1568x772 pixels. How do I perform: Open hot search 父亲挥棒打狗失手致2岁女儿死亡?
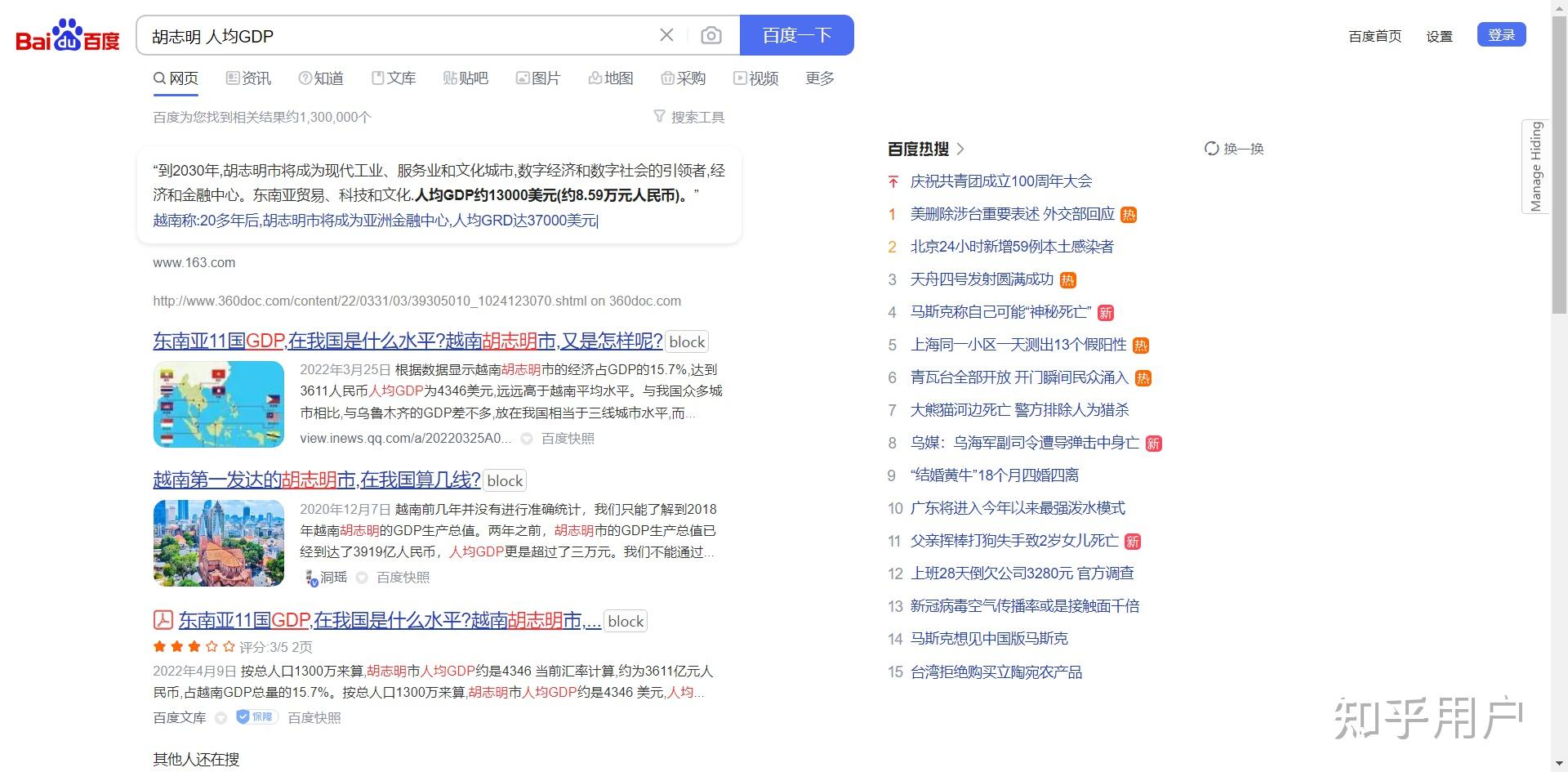1014,541
